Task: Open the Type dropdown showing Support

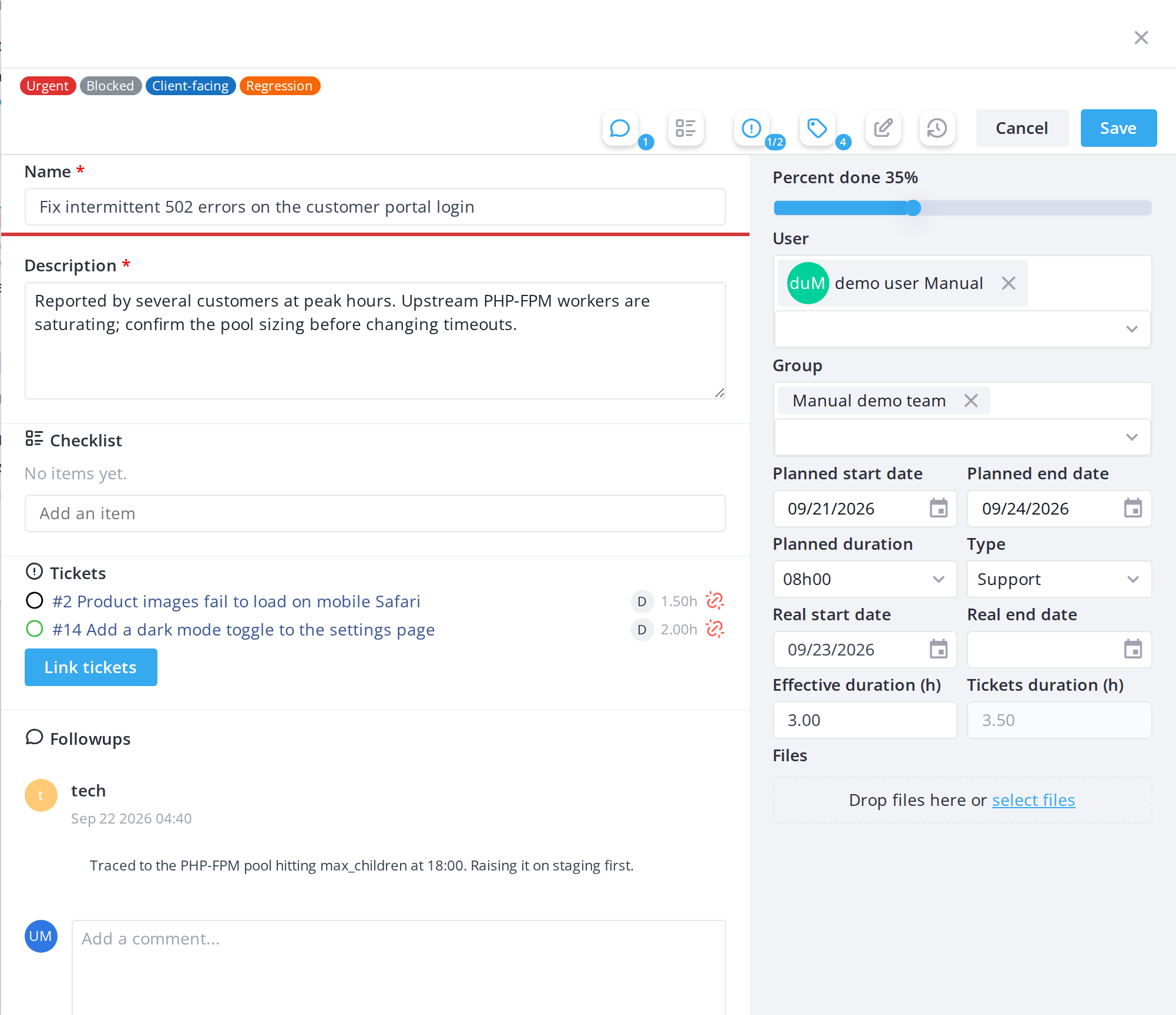Action: click(1059, 579)
